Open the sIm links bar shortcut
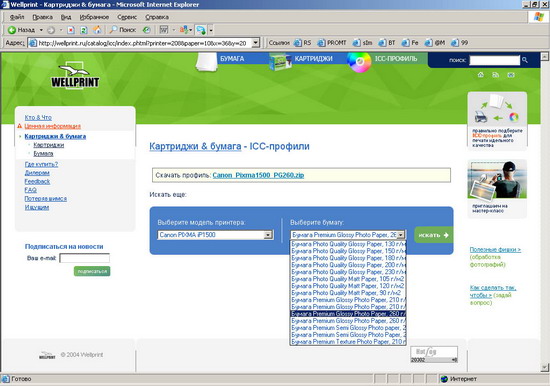This screenshot has height=386, width=550. pos(362,43)
